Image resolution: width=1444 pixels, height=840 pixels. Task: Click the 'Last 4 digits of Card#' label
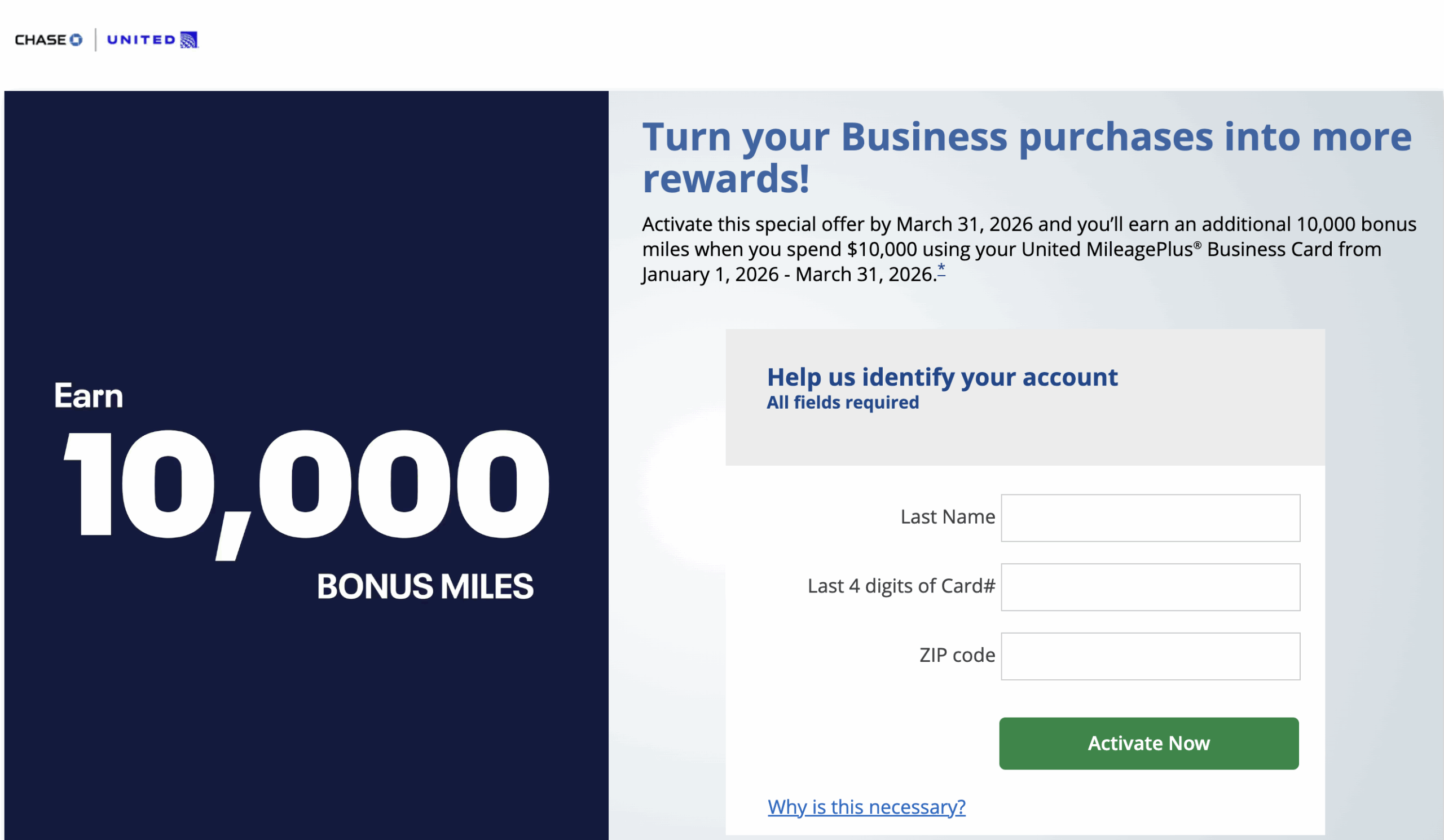tap(901, 586)
